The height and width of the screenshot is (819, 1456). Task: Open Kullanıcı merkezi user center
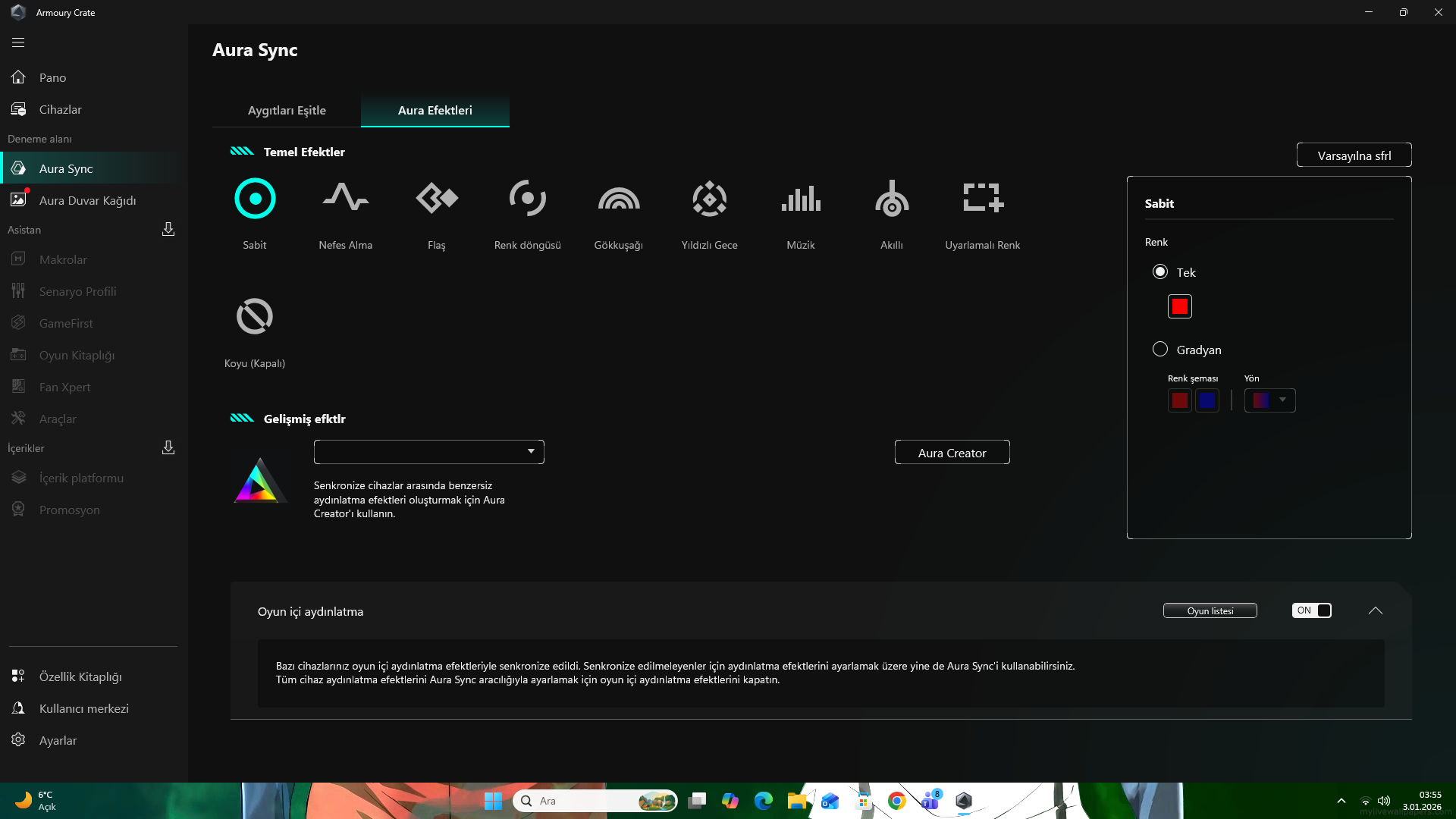click(x=94, y=708)
